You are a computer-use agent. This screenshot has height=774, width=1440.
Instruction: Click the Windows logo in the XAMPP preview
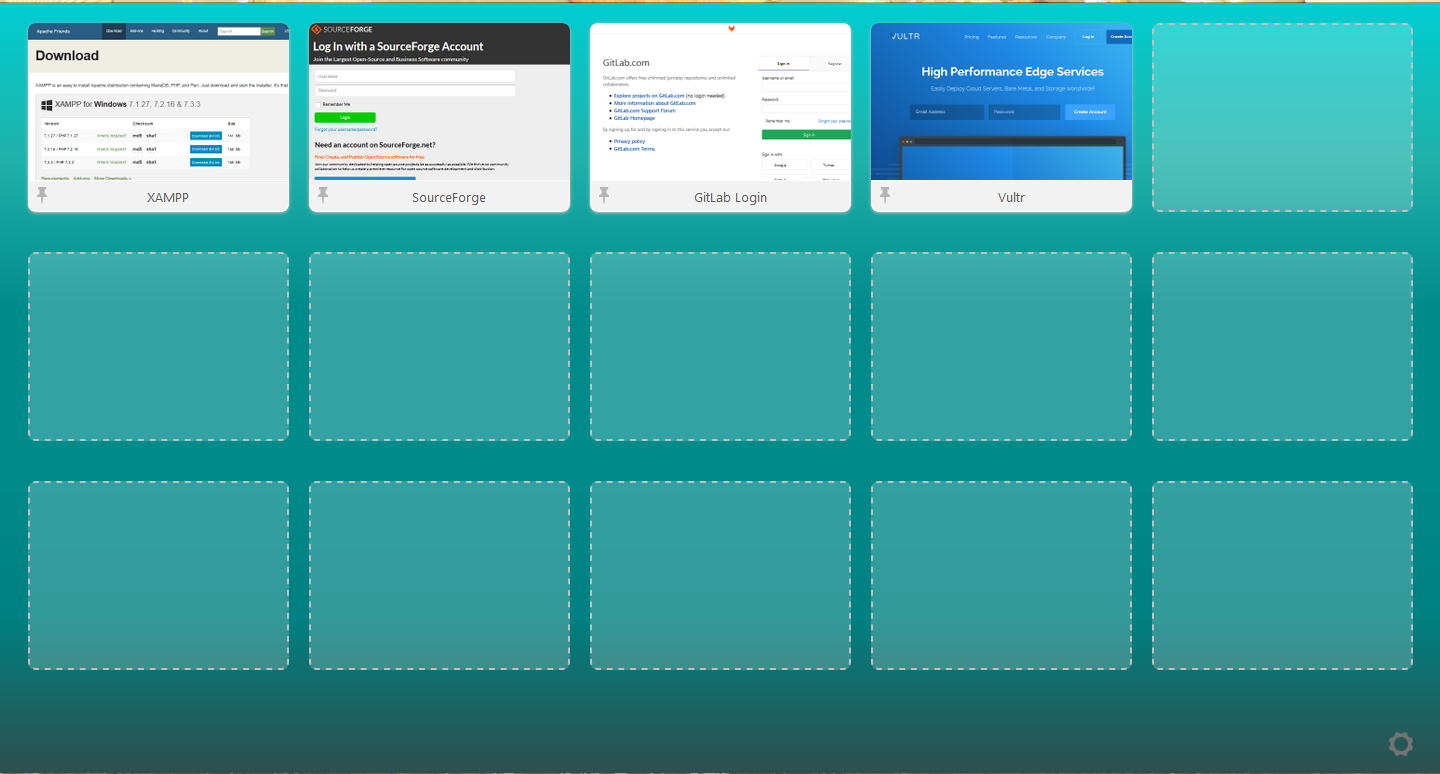coord(47,104)
